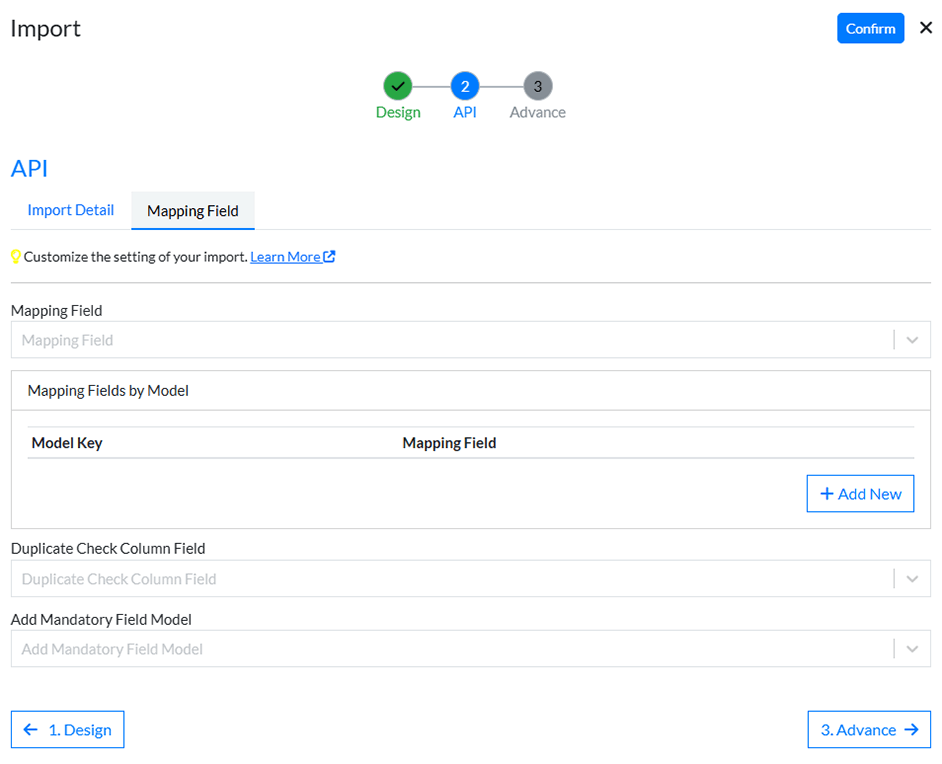Click the Duplicate Check Column Field input
The image size is (942, 764).
(x=450, y=579)
